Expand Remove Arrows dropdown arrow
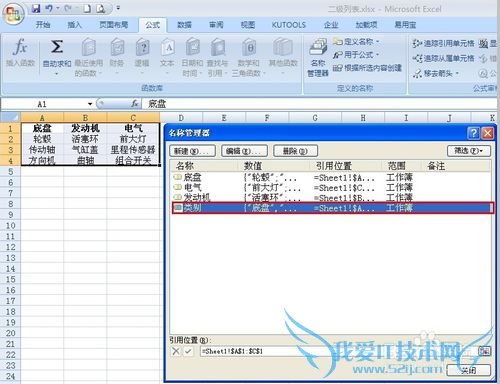Viewport: 500px width, 384px height. click(x=457, y=73)
